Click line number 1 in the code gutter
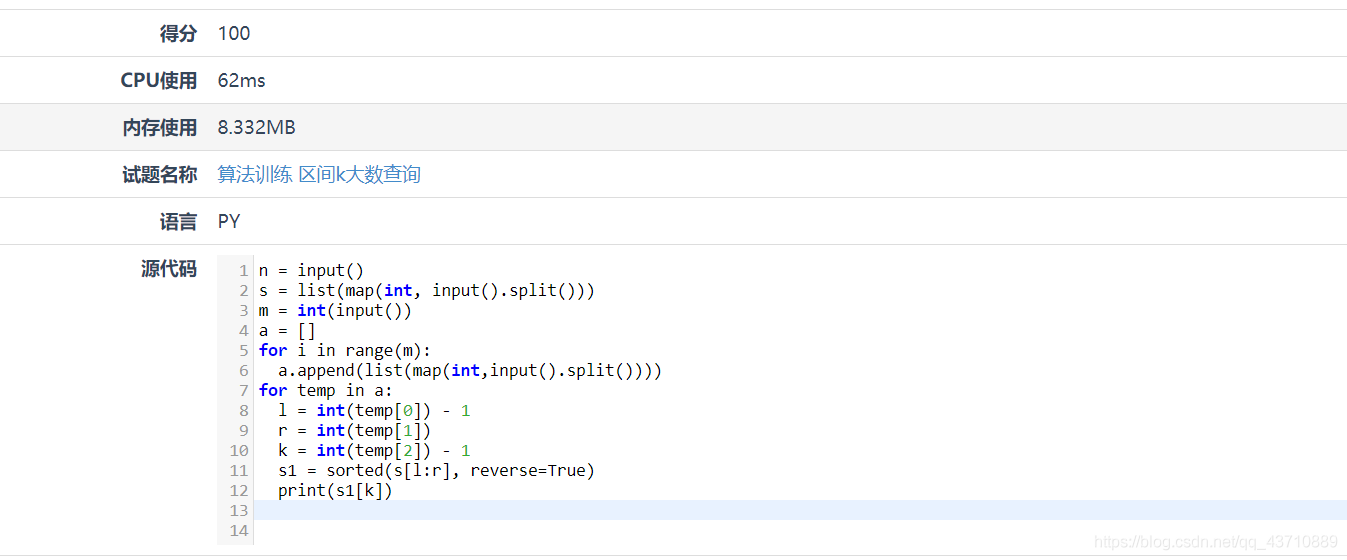Viewport: 1347px width, 560px height. (243, 270)
